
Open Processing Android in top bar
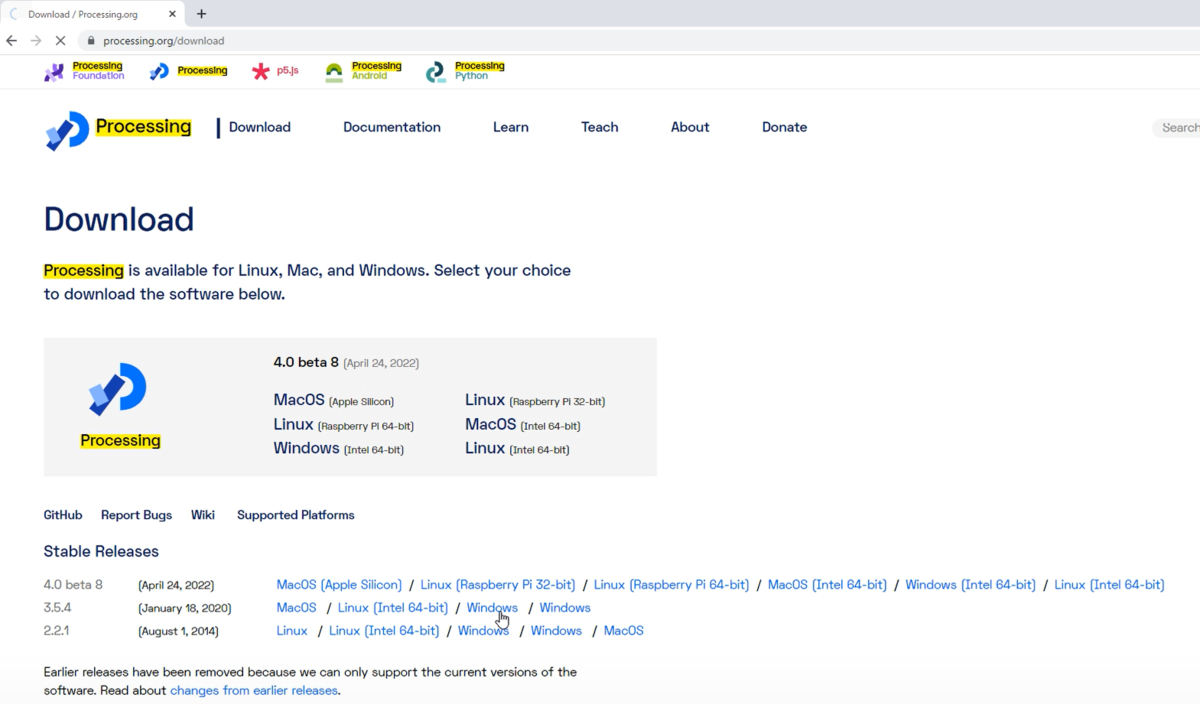(x=363, y=71)
